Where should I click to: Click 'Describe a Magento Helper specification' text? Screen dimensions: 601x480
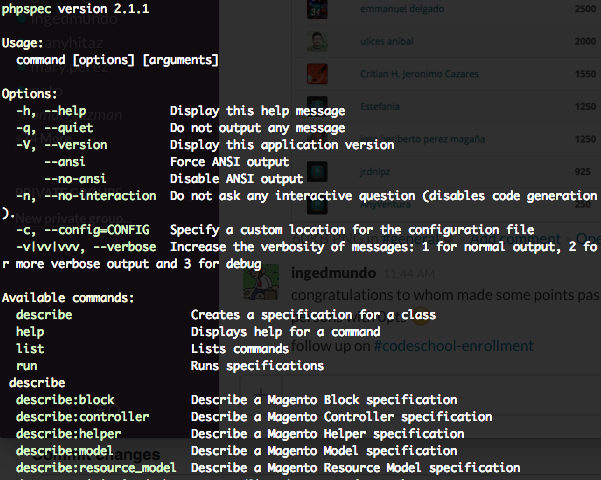[328, 434]
